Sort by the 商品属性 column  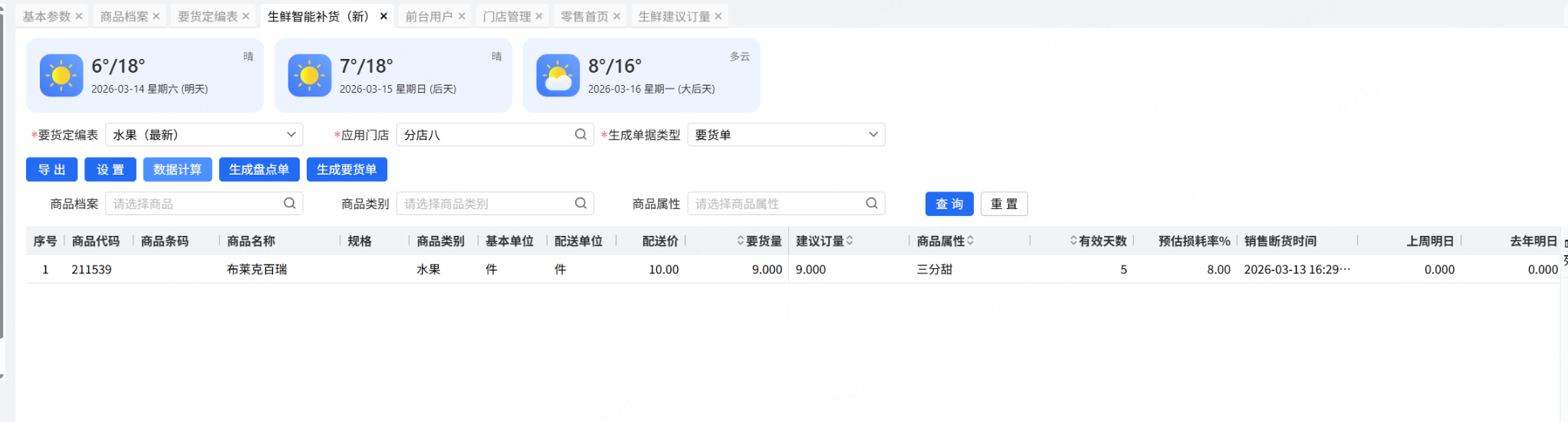click(x=970, y=241)
